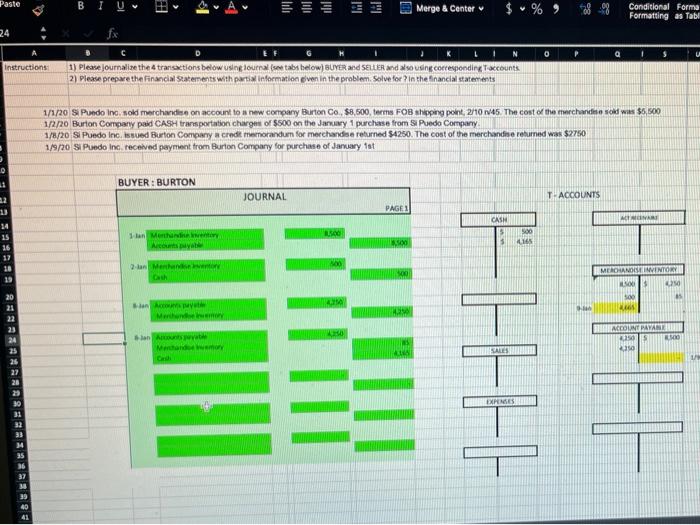This screenshot has width=700, height=525.
Task: Click the BUYER : BURTON heading
Action: point(157,182)
